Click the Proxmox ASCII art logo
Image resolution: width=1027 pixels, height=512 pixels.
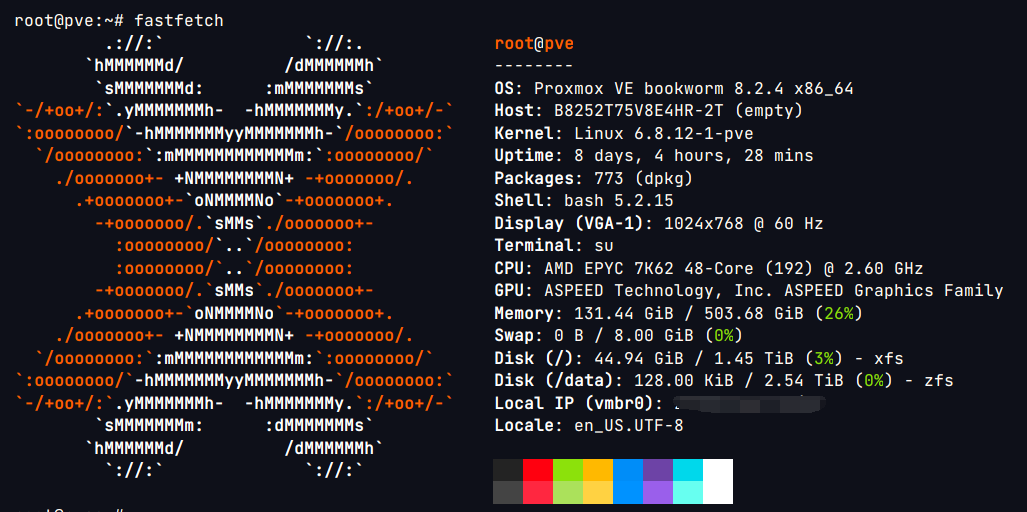(234, 257)
